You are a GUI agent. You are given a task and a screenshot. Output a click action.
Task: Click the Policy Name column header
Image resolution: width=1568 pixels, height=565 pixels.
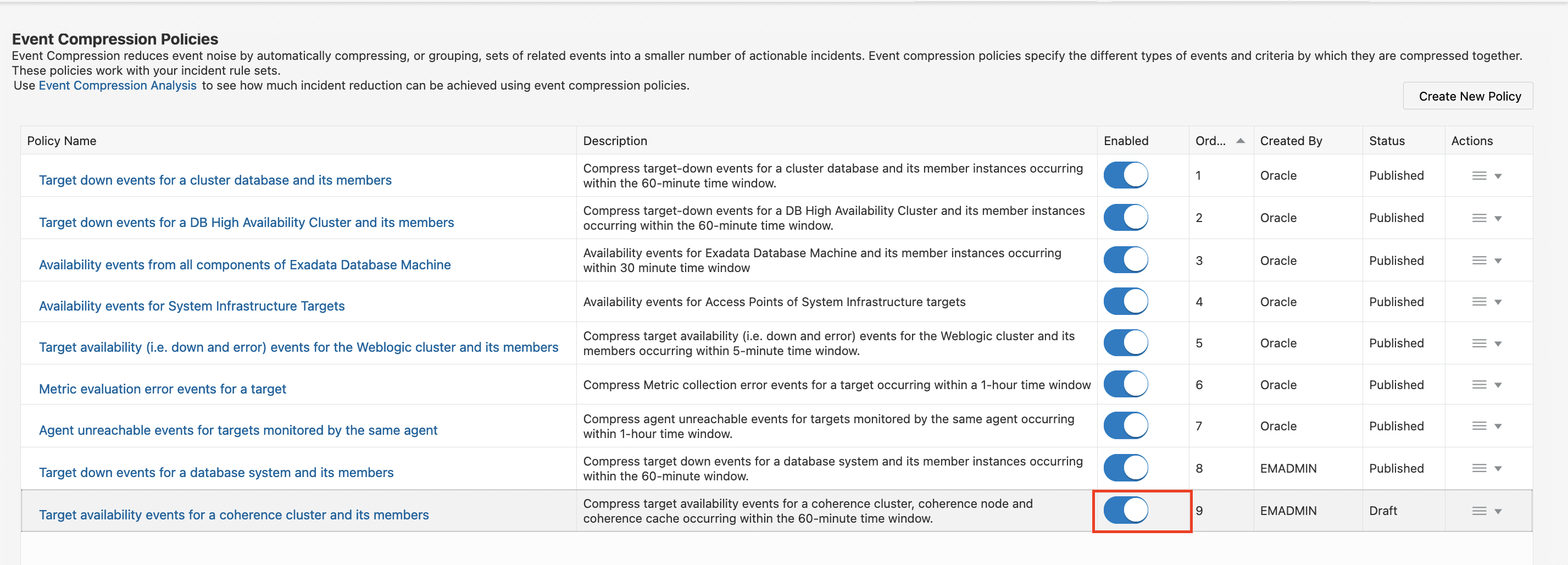(x=62, y=141)
